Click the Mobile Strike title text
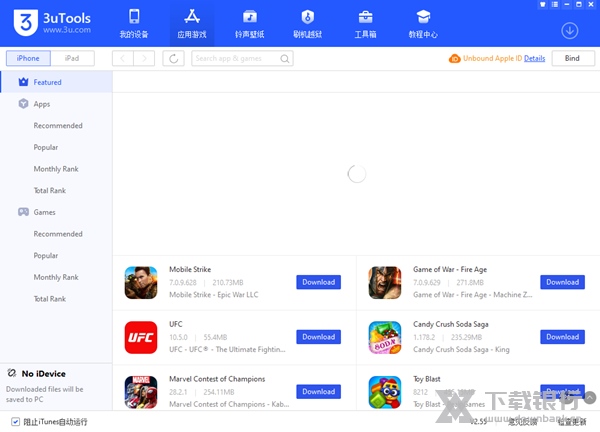 point(190,269)
